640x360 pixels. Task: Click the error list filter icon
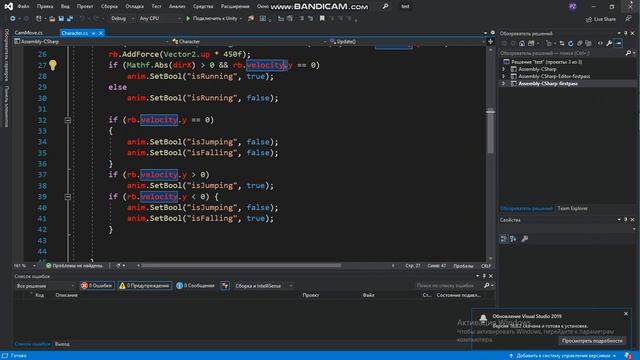(225, 286)
